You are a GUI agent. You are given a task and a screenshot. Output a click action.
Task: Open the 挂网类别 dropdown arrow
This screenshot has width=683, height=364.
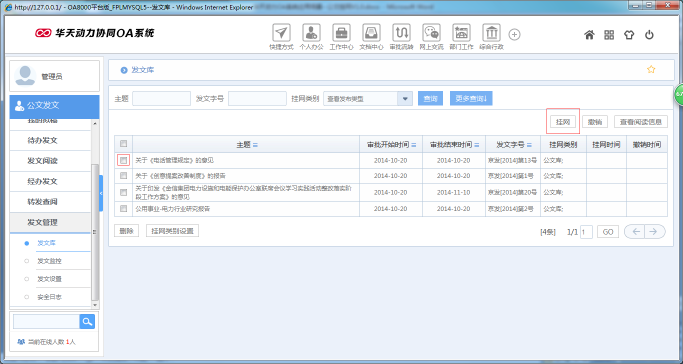405,99
